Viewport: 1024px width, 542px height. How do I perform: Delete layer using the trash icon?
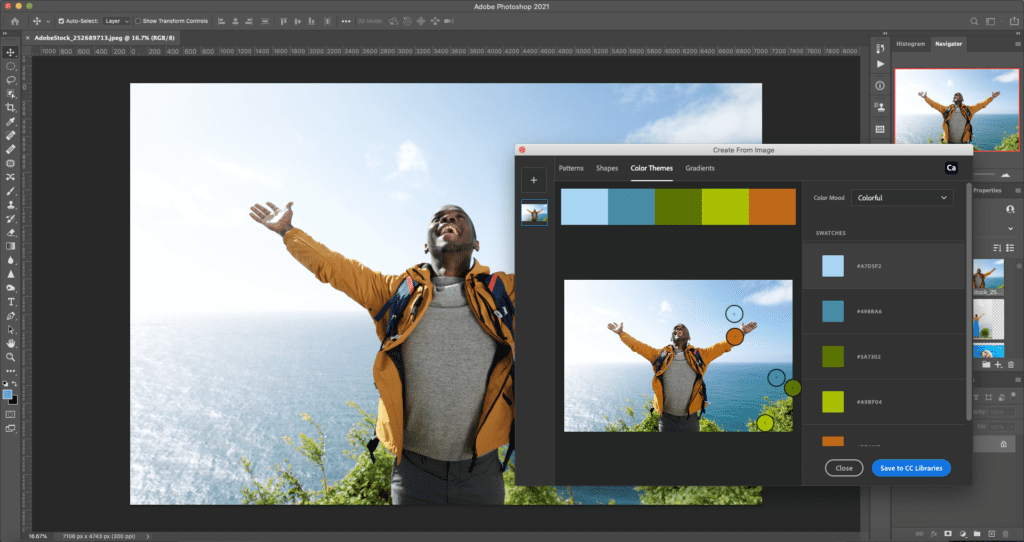pos(1005,534)
